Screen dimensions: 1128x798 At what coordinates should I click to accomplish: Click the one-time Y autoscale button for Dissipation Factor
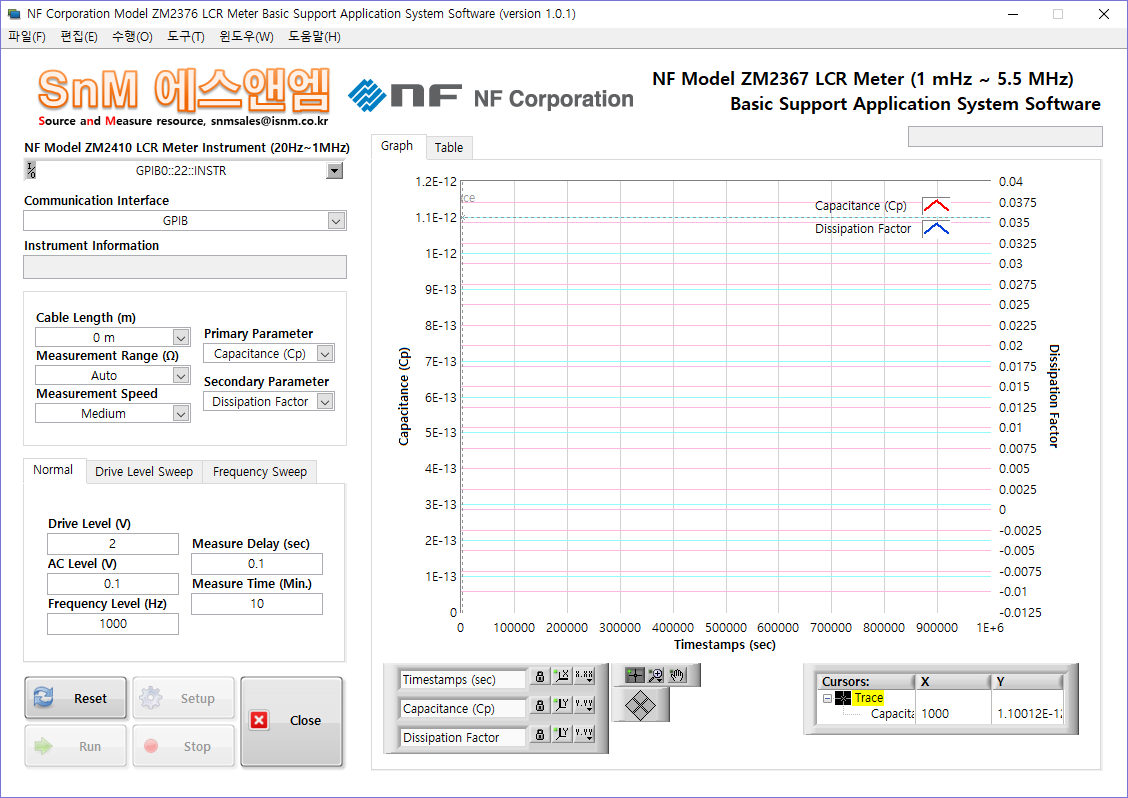click(561, 734)
